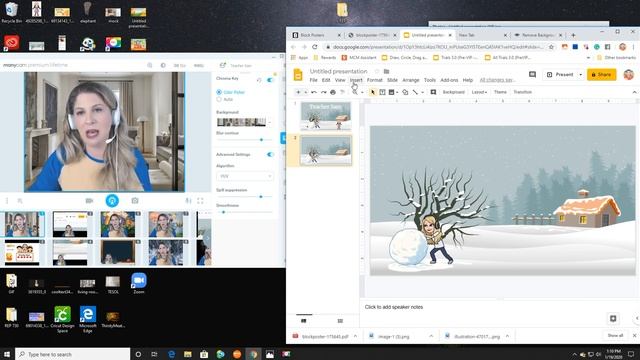Click the Explore button in Slides

(613, 318)
